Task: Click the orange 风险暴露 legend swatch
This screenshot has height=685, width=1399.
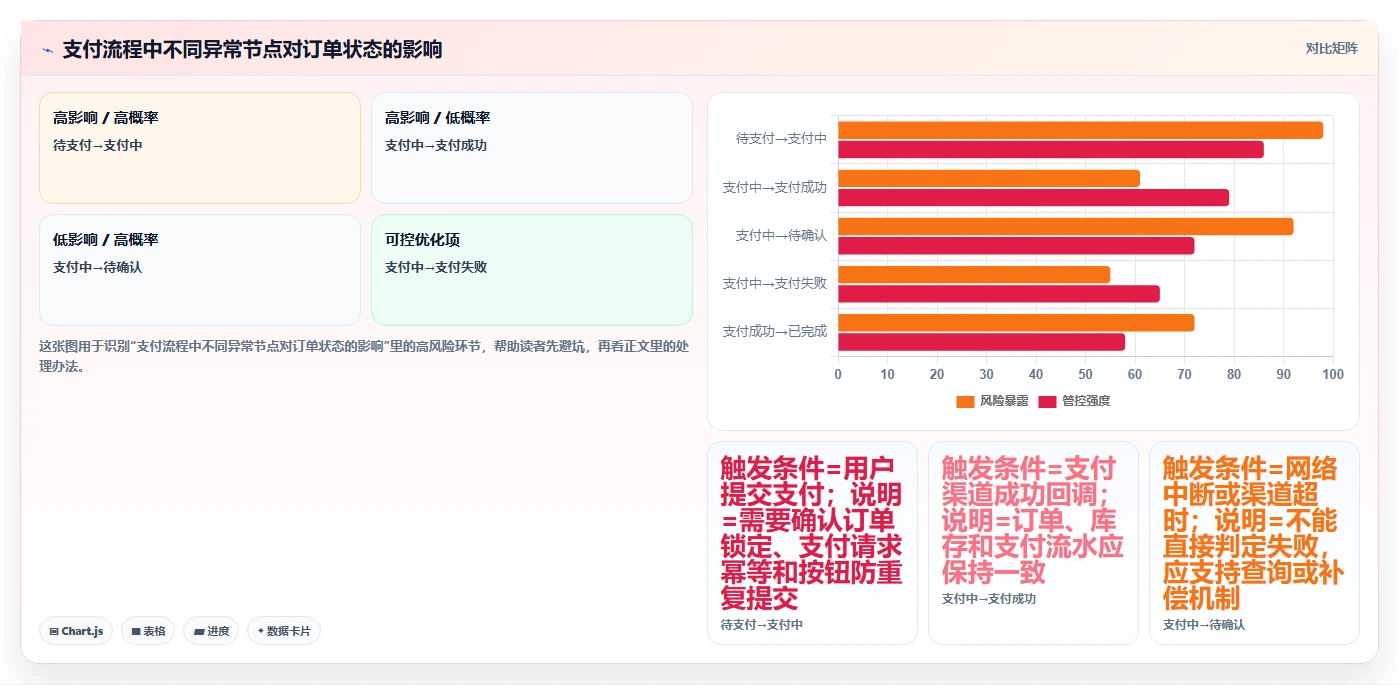Action: tap(965, 401)
